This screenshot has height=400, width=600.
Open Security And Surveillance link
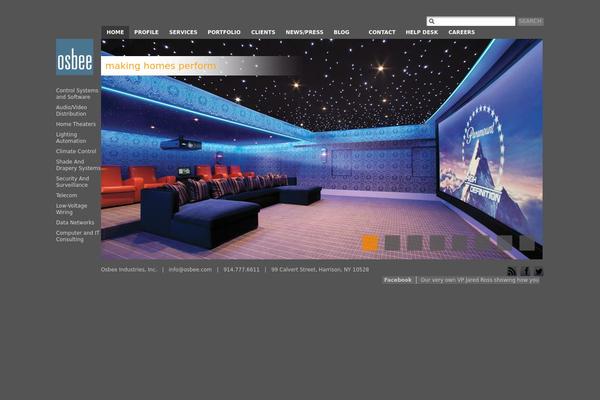[72, 182]
